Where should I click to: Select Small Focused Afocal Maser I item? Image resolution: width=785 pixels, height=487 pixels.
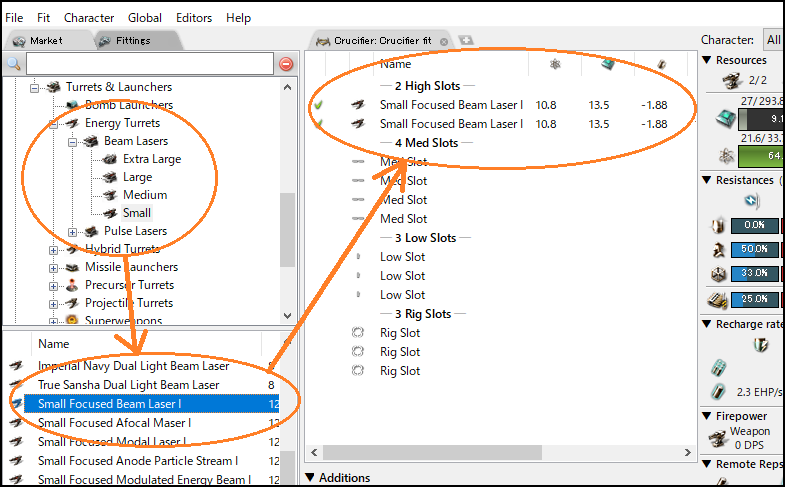pos(114,423)
